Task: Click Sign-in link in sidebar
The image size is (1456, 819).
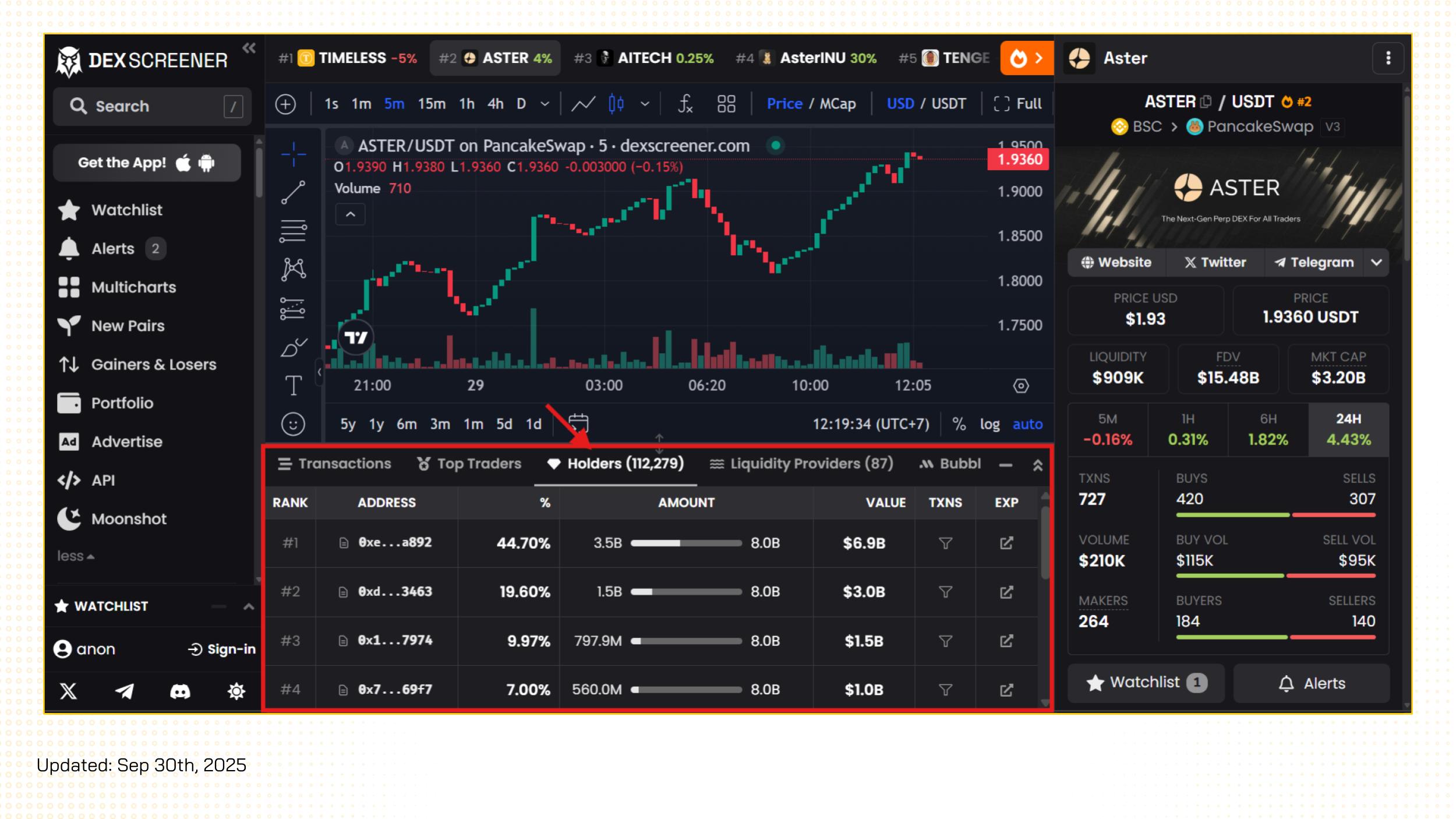Action: pyautogui.click(x=222, y=649)
